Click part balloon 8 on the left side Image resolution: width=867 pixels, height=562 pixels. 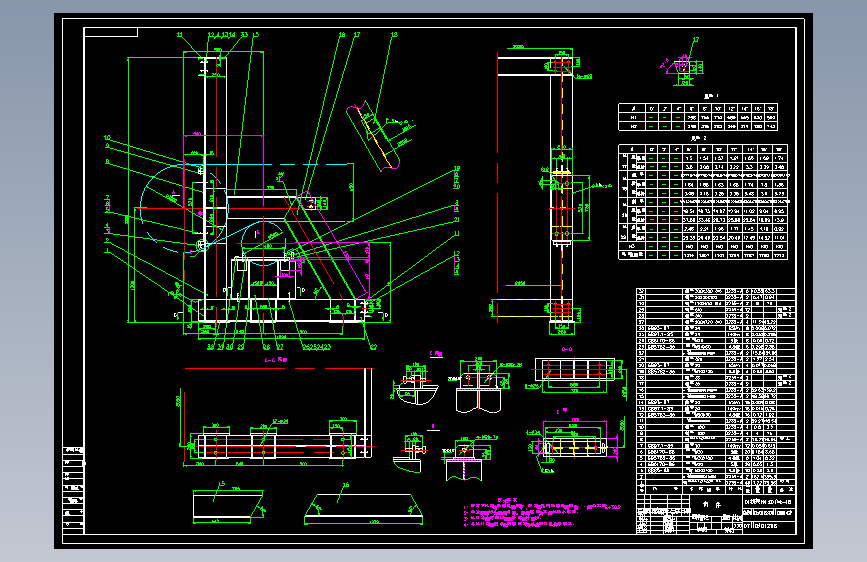coord(107,162)
